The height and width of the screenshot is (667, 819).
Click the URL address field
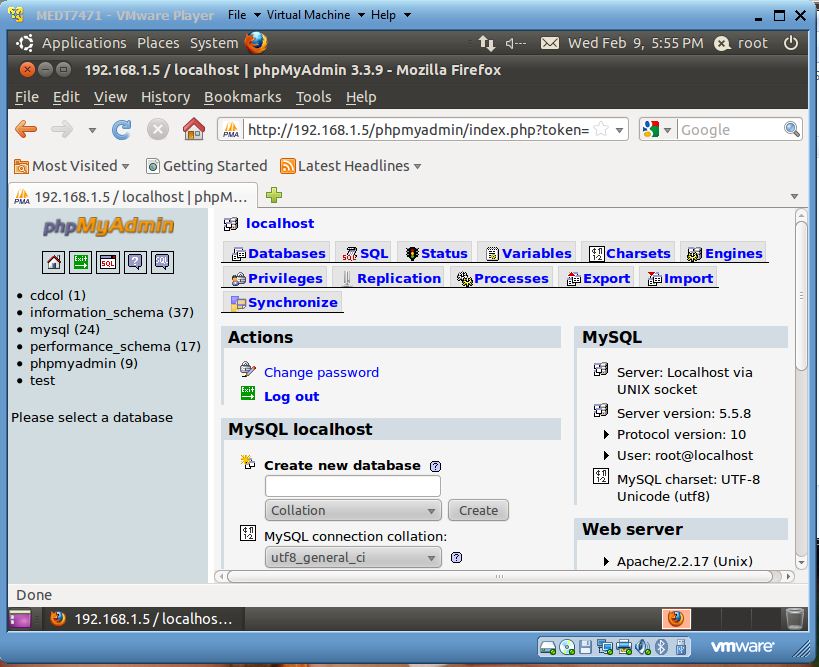coord(418,130)
